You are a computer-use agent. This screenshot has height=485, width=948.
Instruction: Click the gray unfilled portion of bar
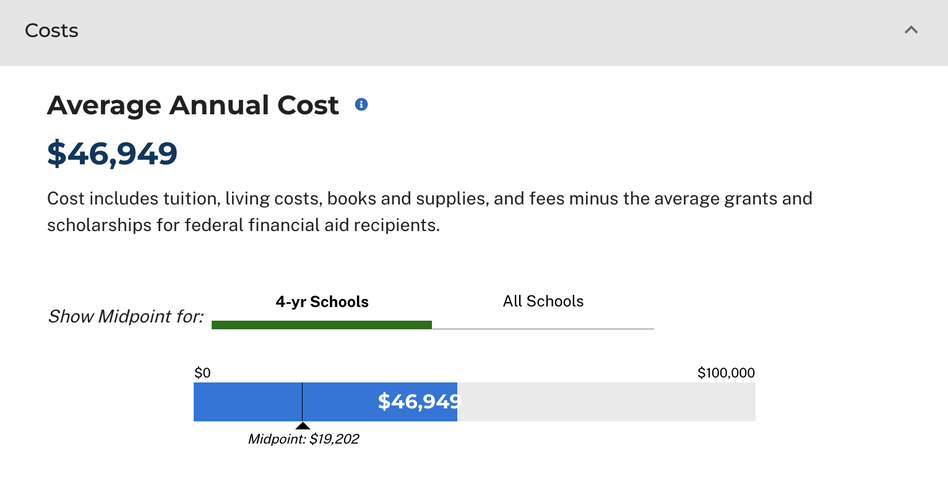[x=606, y=402]
